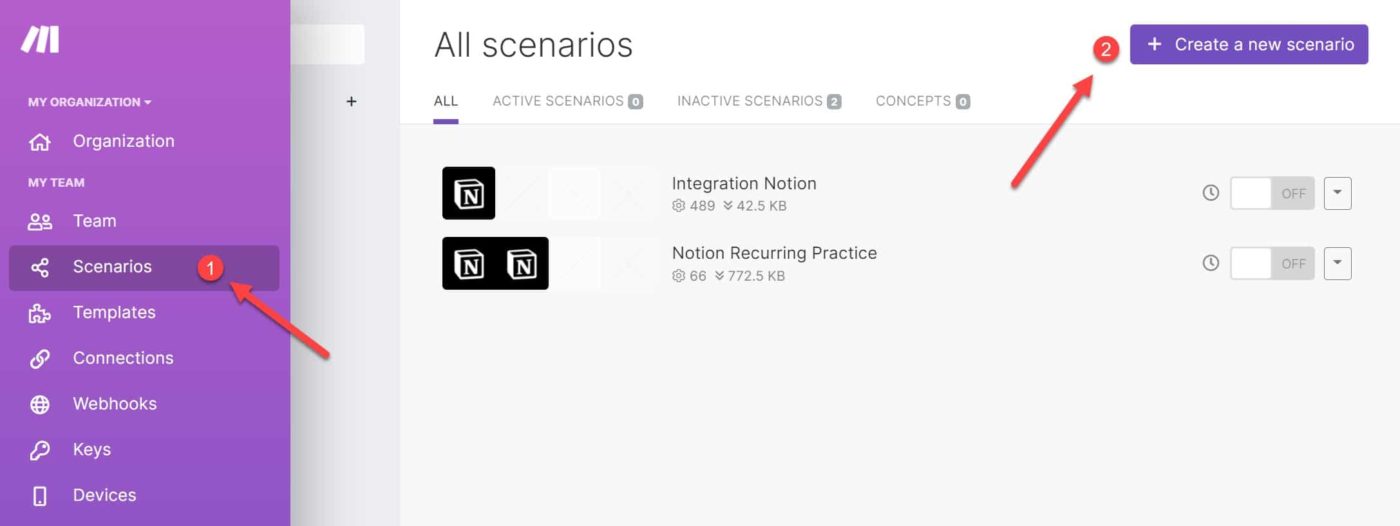Image resolution: width=1400 pixels, height=526 pixels.
Task: Open the My Organization dropdown
Action: 90,102
